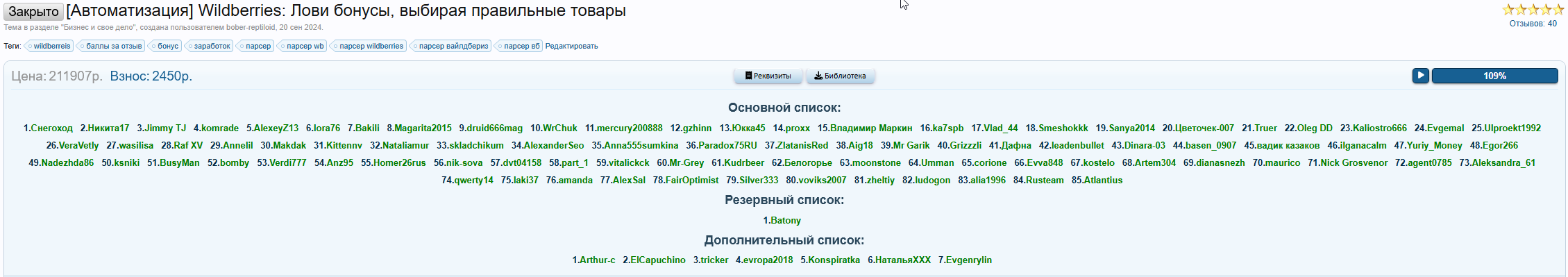Screen dimensions: 1568x277
Task: Open profile of user Ulproekt1992
Action: pos(1512,128)
